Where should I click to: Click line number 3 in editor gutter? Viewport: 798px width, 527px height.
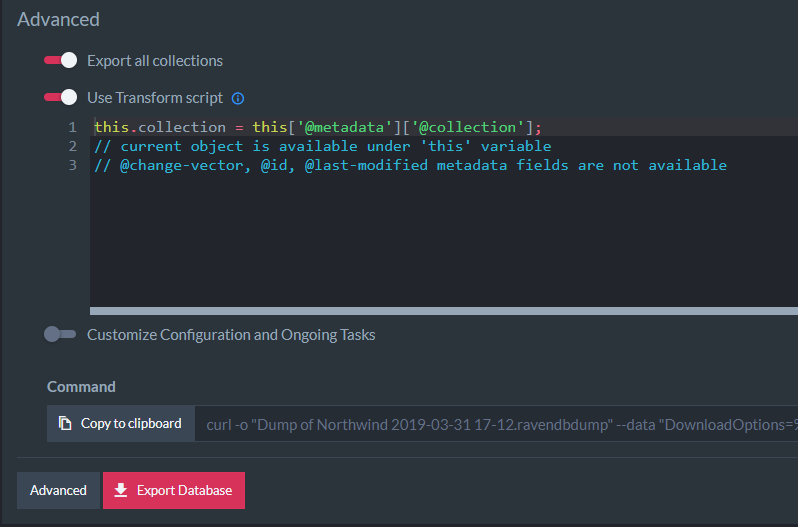coord(73,165)
